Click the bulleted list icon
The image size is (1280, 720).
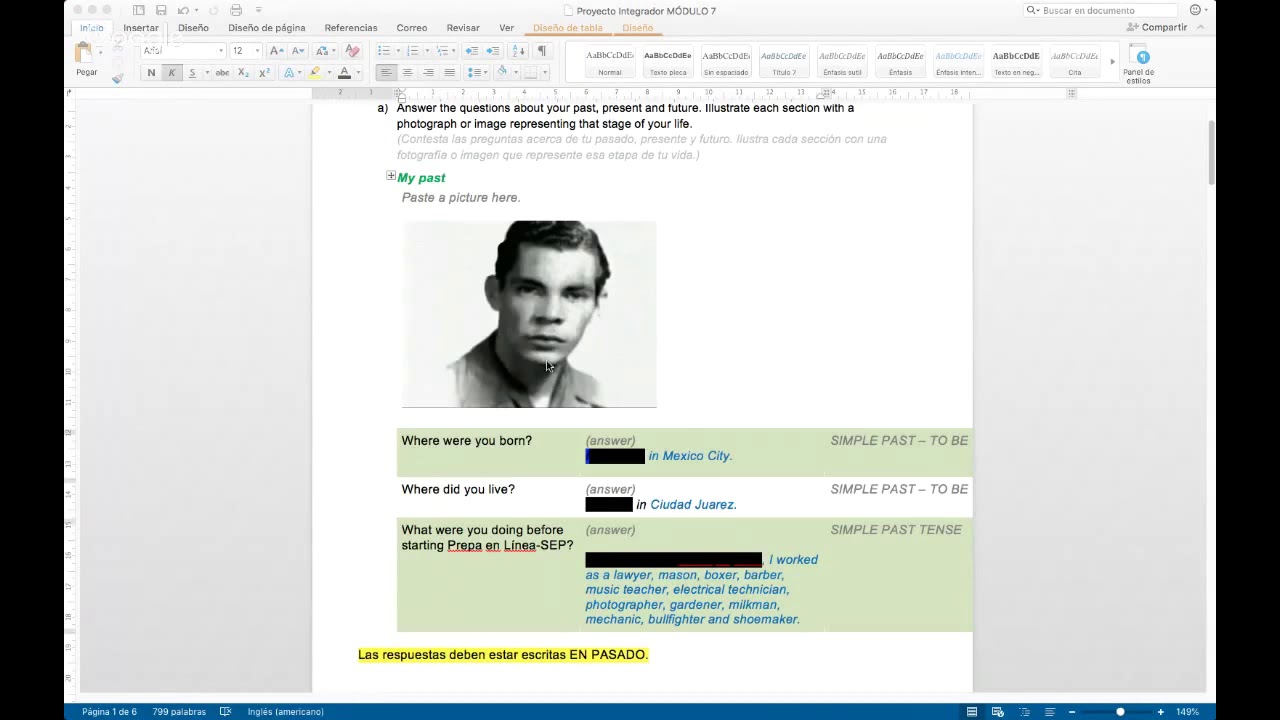click(383, 50)
